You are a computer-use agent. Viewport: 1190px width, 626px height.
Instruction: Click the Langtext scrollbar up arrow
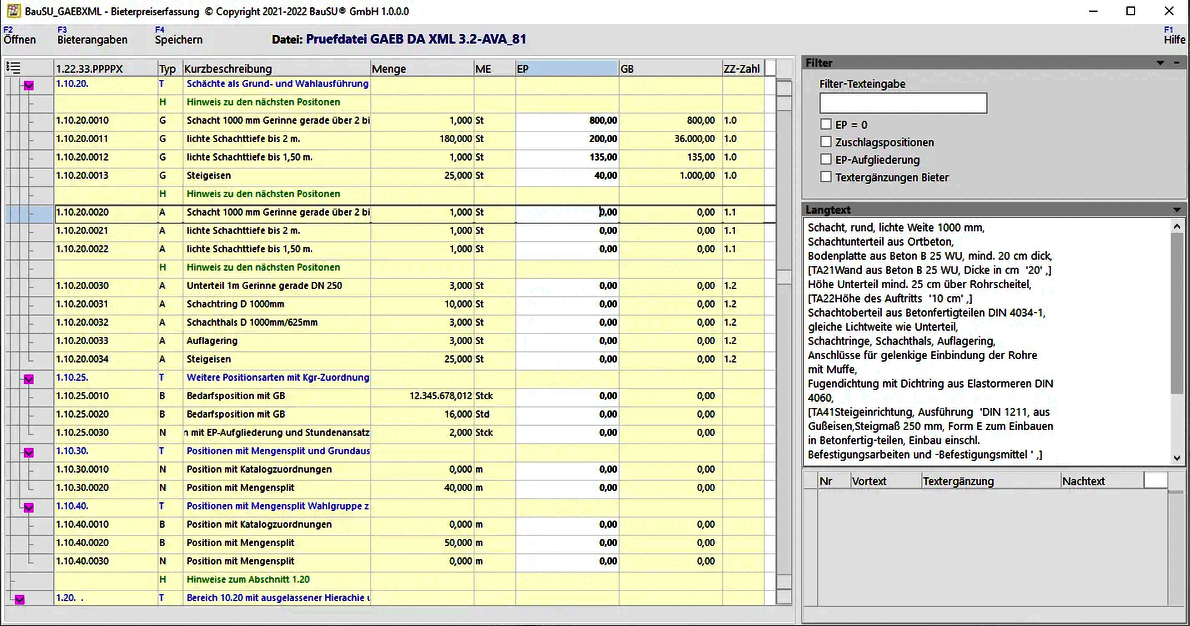1177,226
